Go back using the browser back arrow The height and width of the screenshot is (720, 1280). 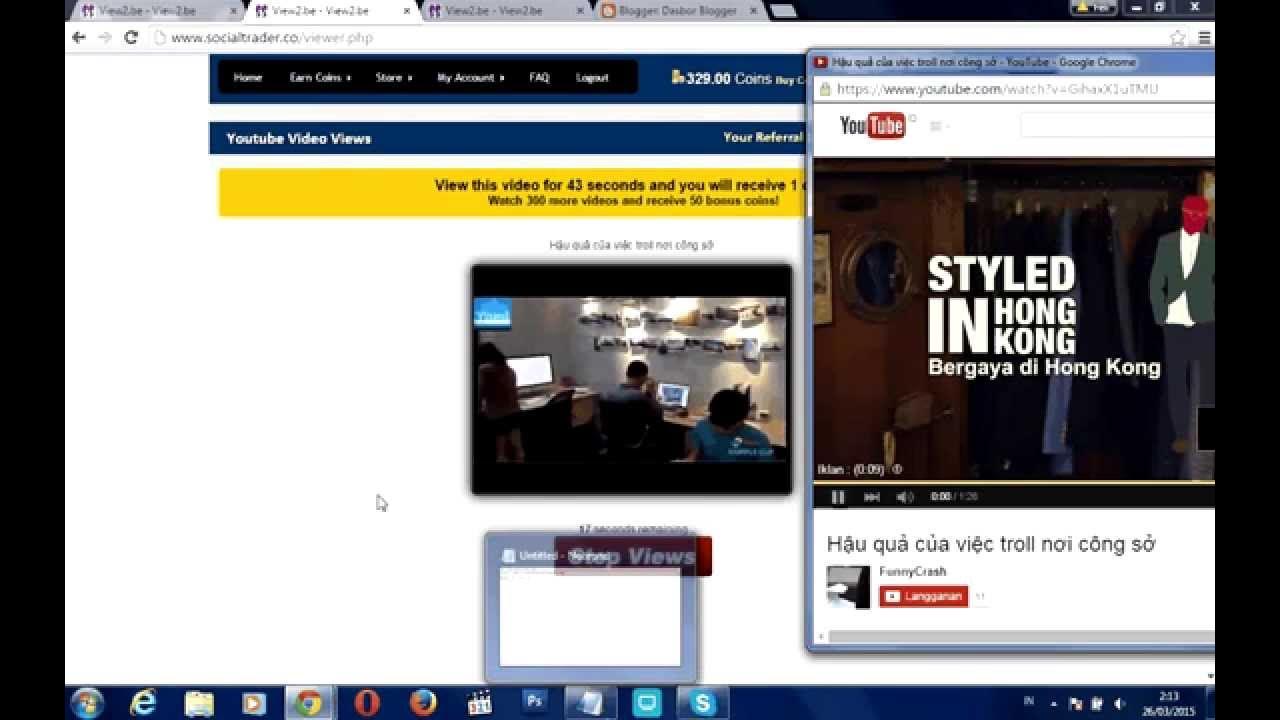tap(79, 37)
